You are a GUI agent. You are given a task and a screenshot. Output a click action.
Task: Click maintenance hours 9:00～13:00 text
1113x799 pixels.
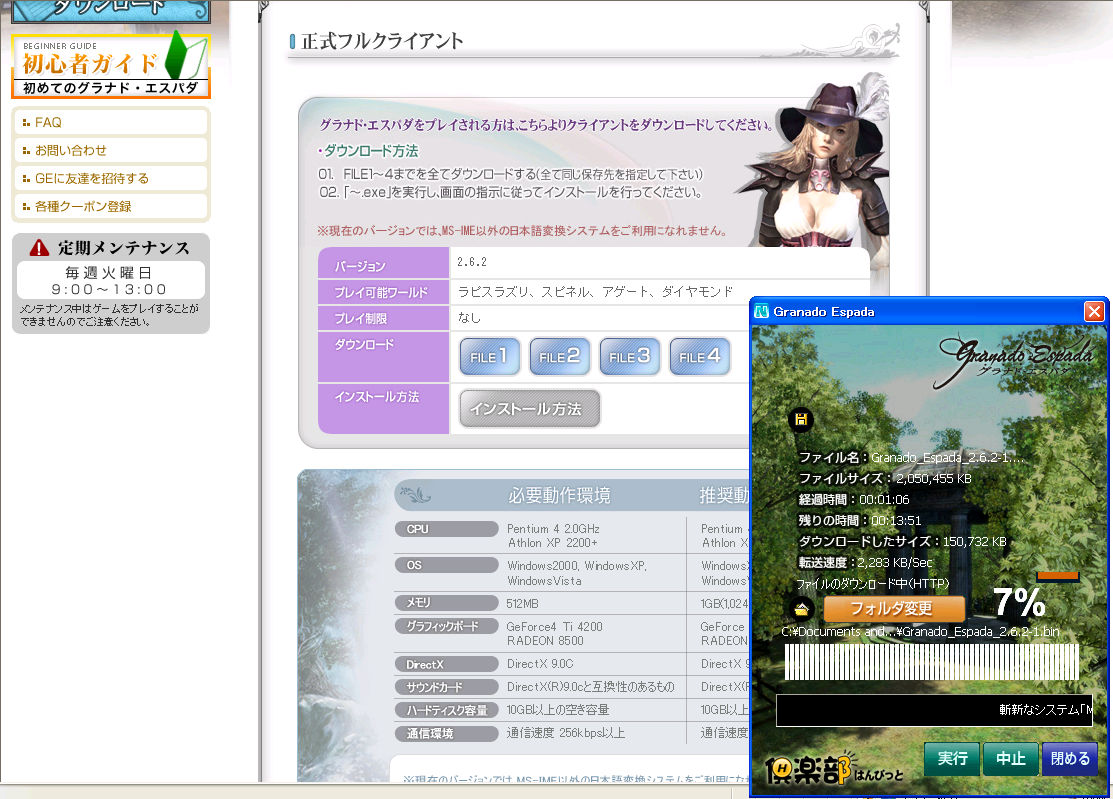pyautogui.click(x=109, y=290)
